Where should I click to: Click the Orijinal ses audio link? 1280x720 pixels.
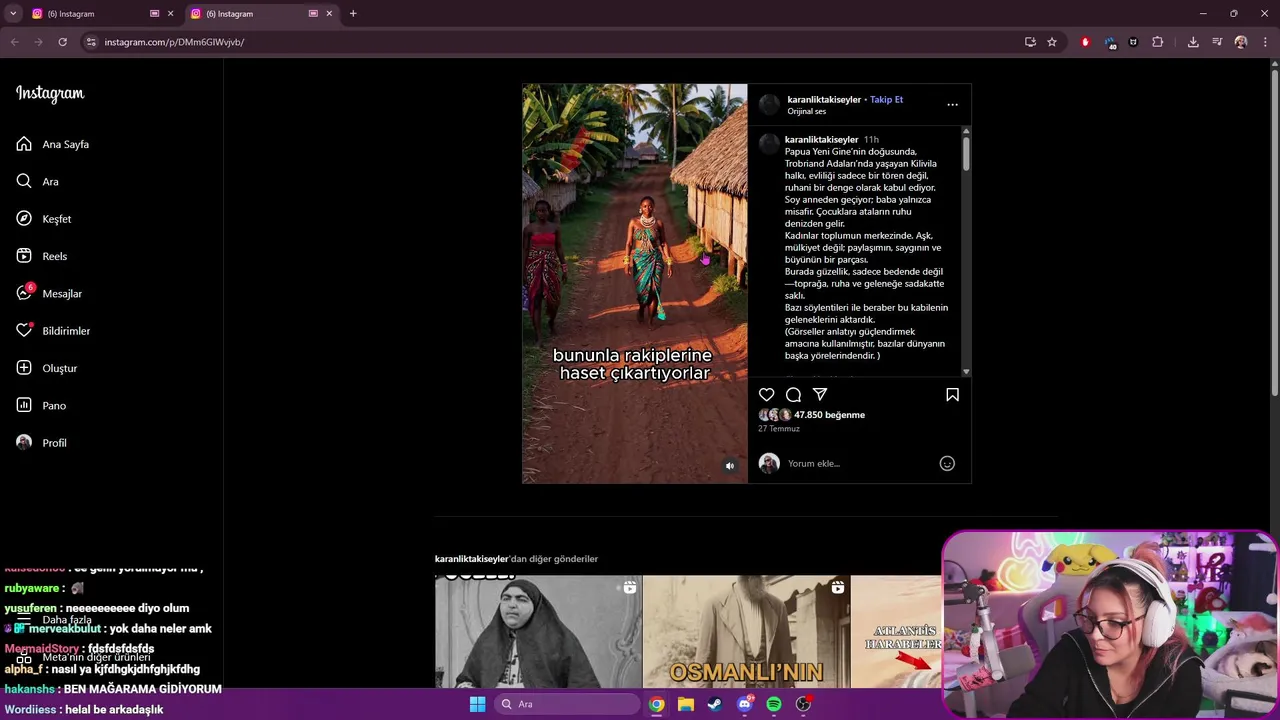click(807, 111)
